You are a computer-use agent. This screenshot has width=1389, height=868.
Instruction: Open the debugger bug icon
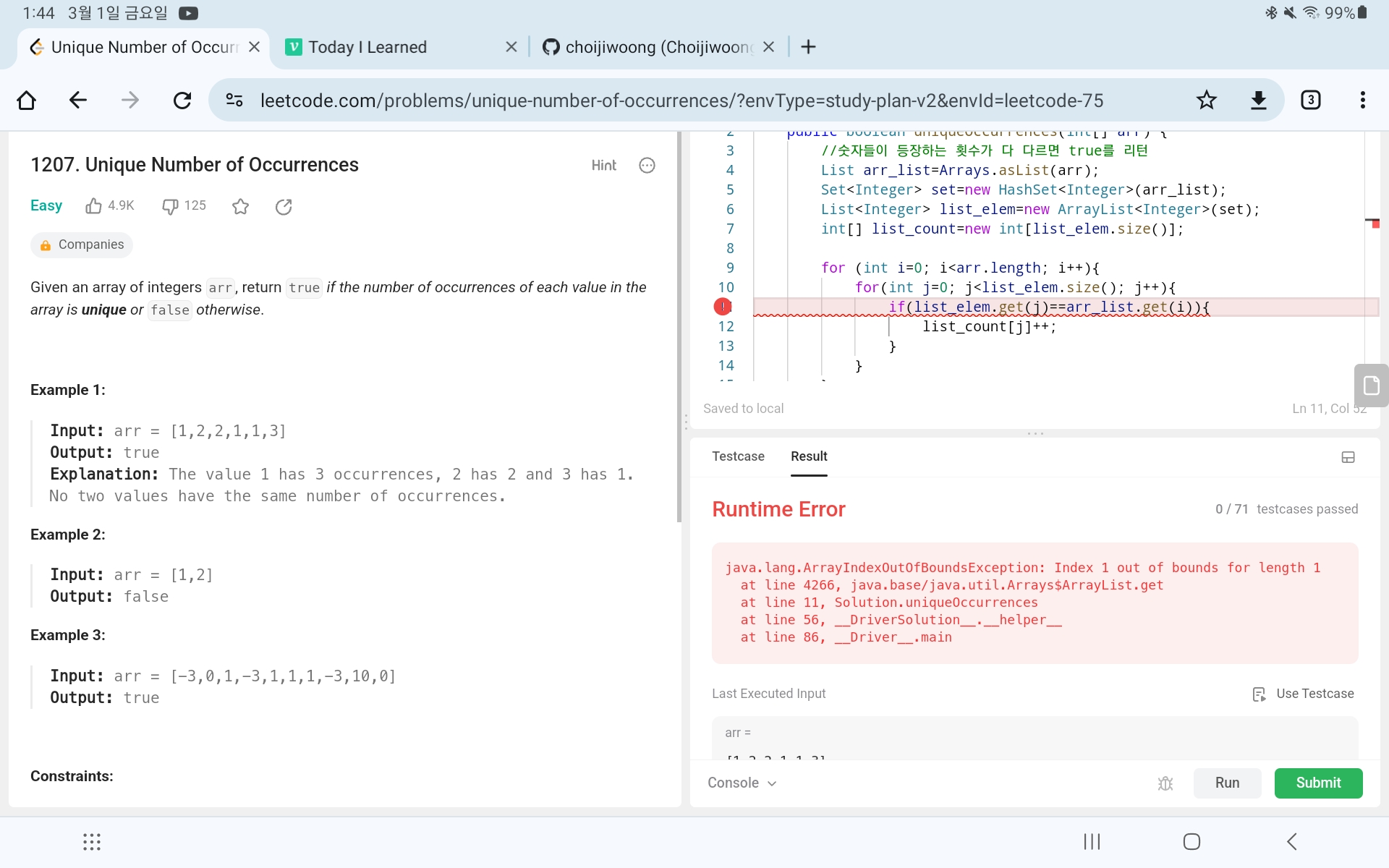(1165, 783)
